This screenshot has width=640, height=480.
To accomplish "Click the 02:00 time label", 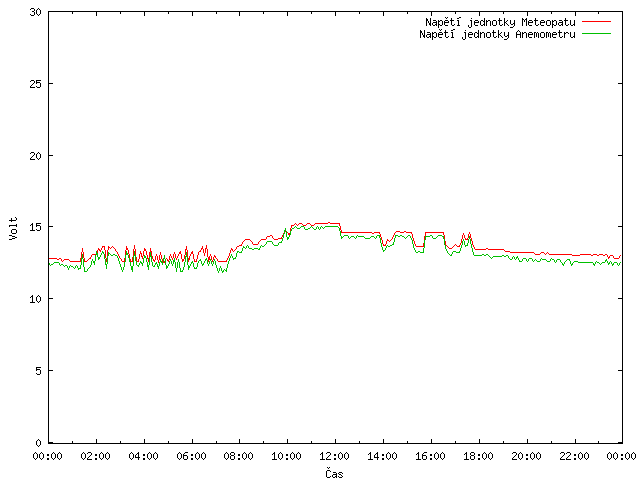I will point(96,456).
